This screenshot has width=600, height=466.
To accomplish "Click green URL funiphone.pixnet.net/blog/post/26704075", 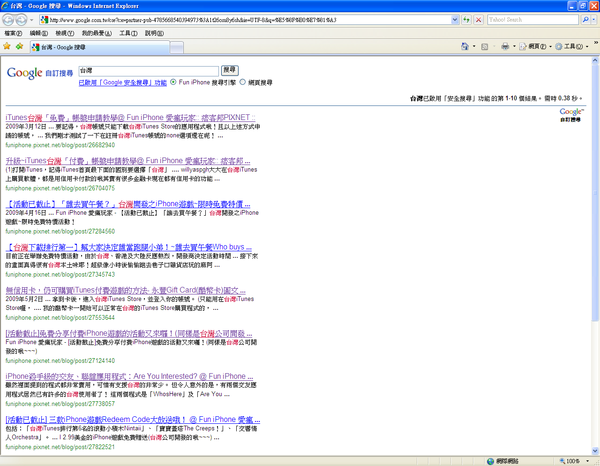I will [60, 188].
